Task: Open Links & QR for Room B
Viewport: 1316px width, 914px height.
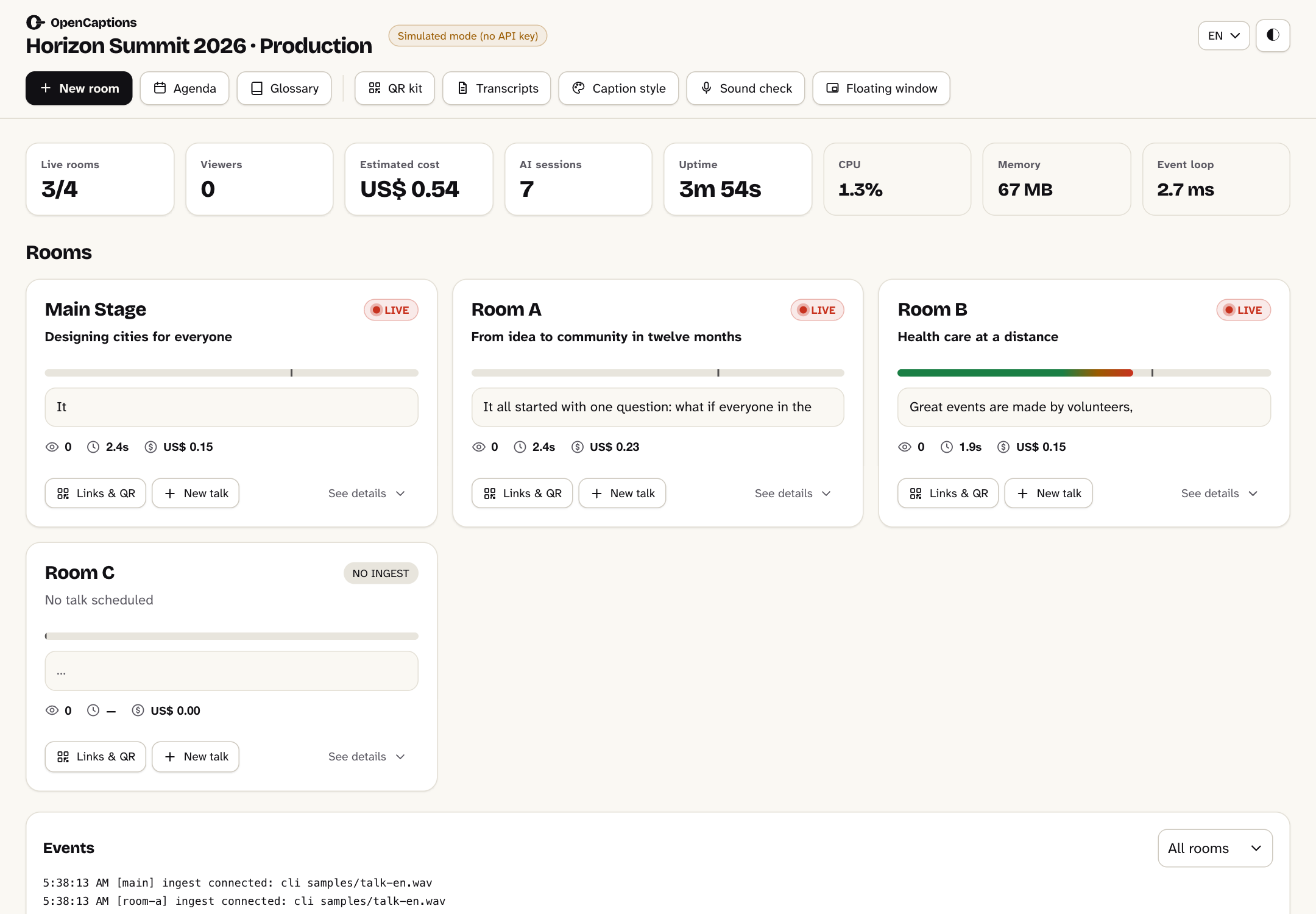Action: coord(948,493)
